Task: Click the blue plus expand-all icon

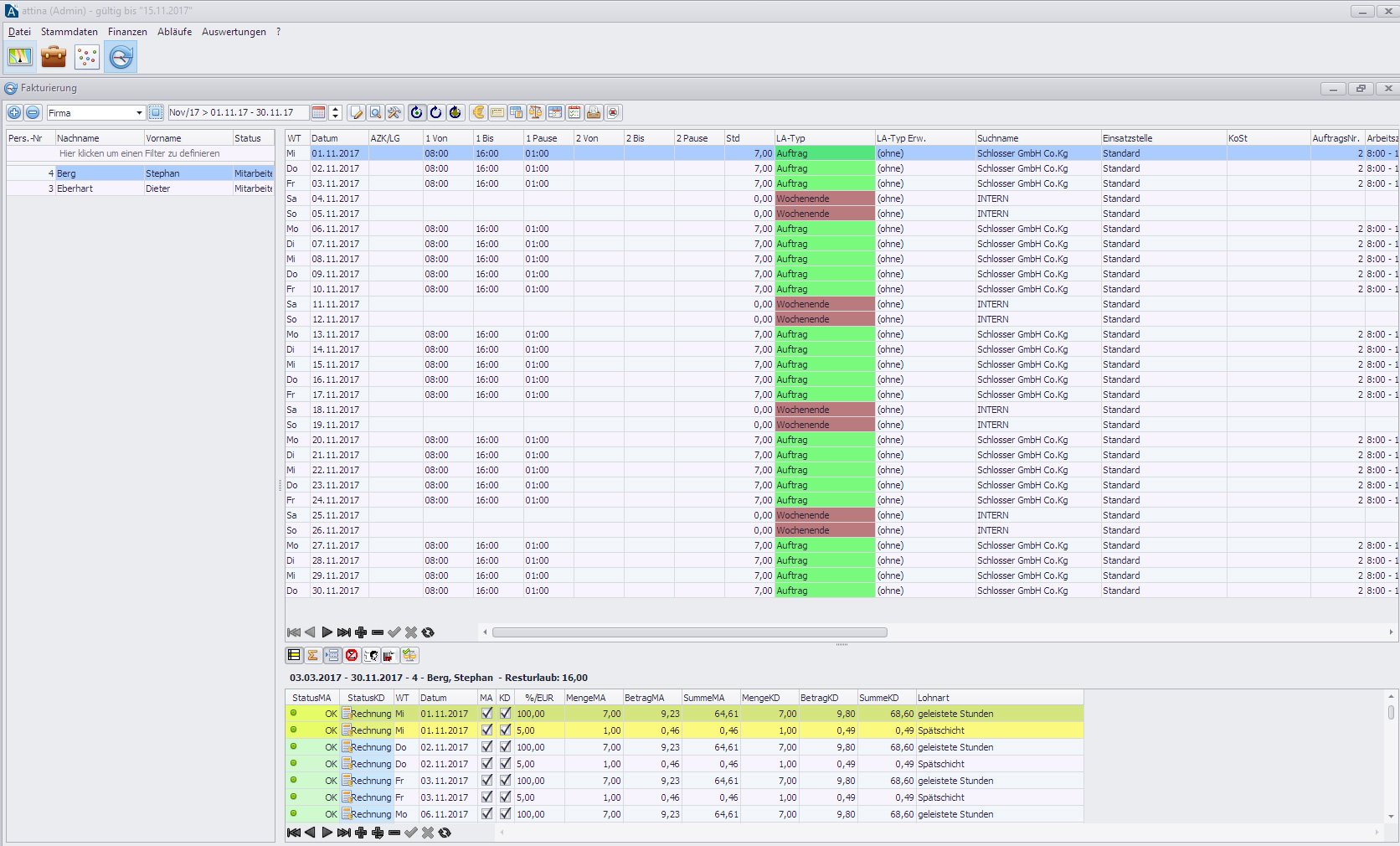Action: (x=14, y=112)
